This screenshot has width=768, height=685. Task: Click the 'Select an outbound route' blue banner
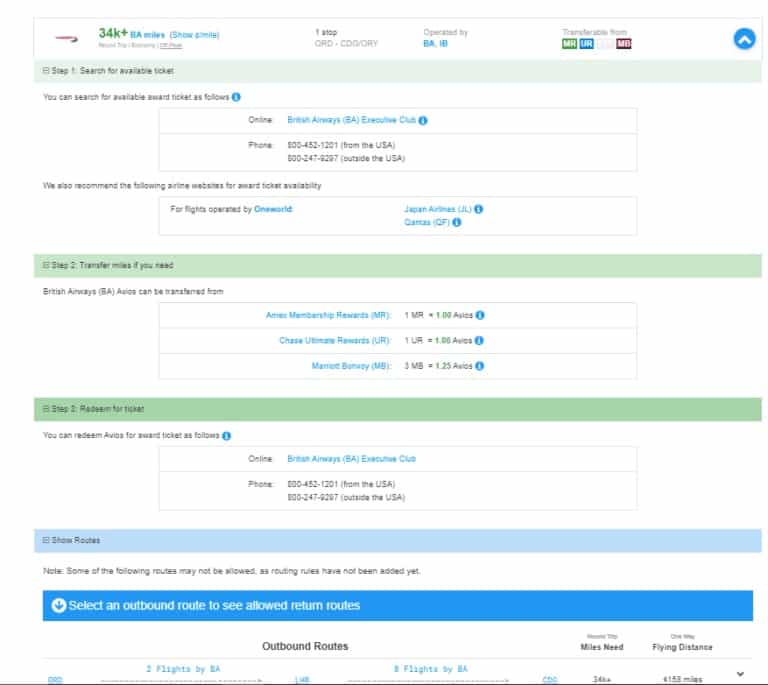(x=398, y=606)
